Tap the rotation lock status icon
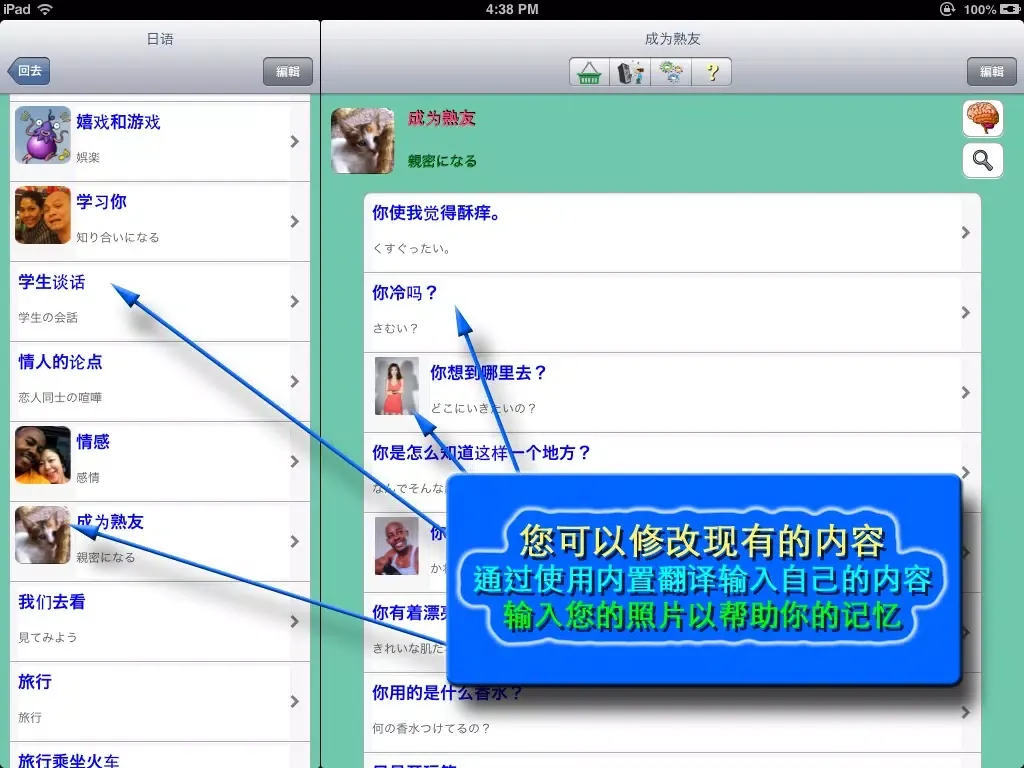 tap(947, 9)
